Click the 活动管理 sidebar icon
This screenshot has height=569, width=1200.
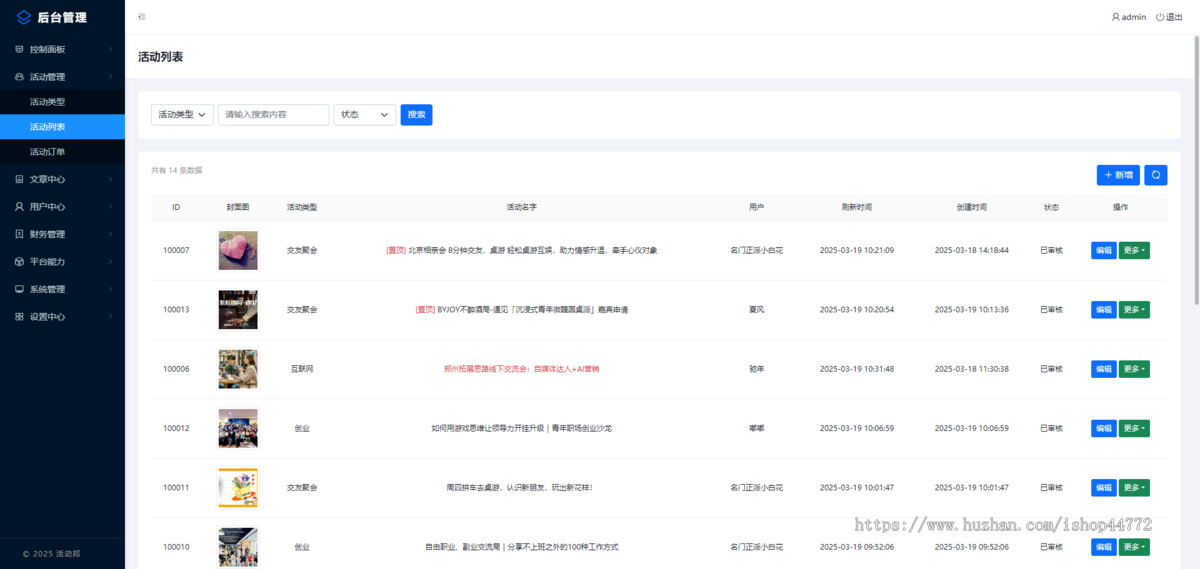[x=19, y=77]
